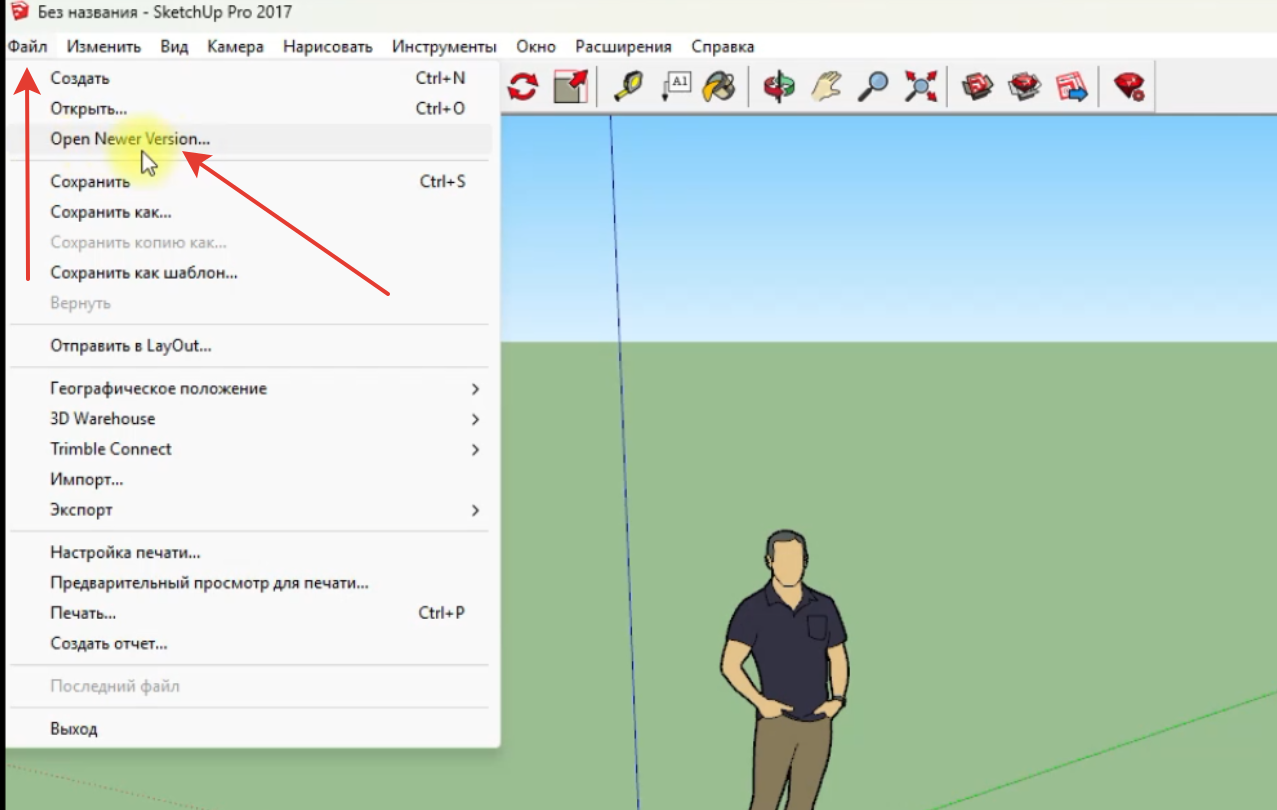
Task: Activate the Pan hand tool
Action: (826, 86)
